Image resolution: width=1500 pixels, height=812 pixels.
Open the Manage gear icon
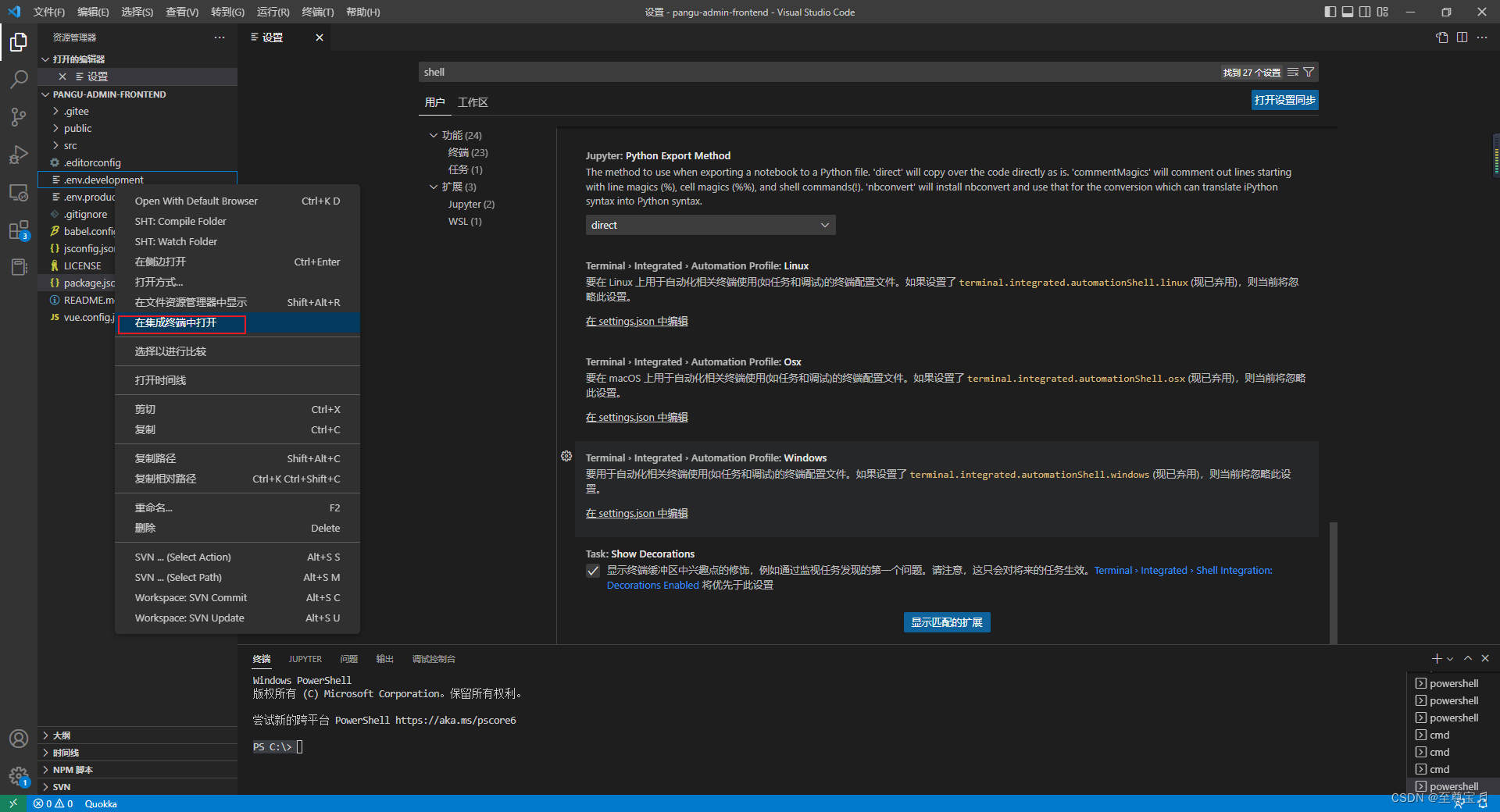tap(19, 776)
